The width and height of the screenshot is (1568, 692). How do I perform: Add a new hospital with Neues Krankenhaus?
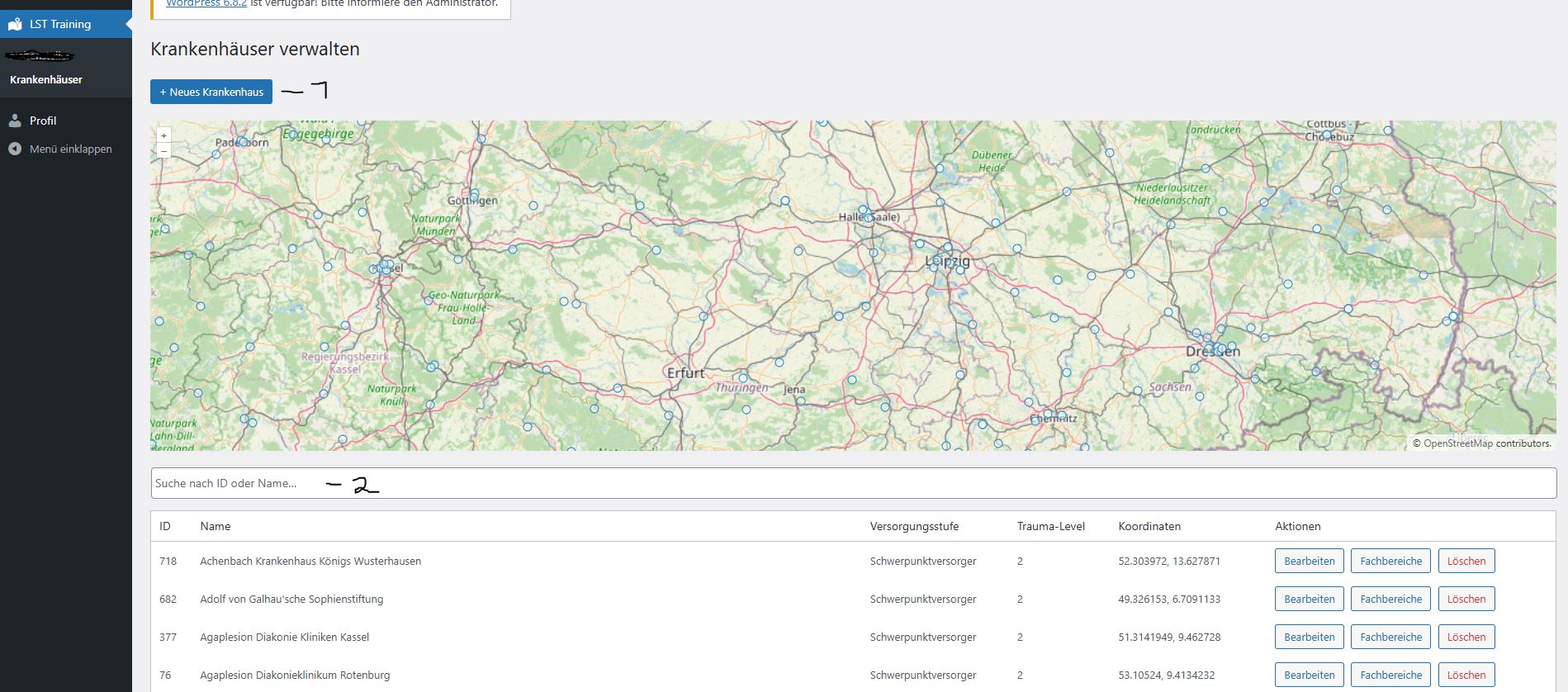pos(211,92)
